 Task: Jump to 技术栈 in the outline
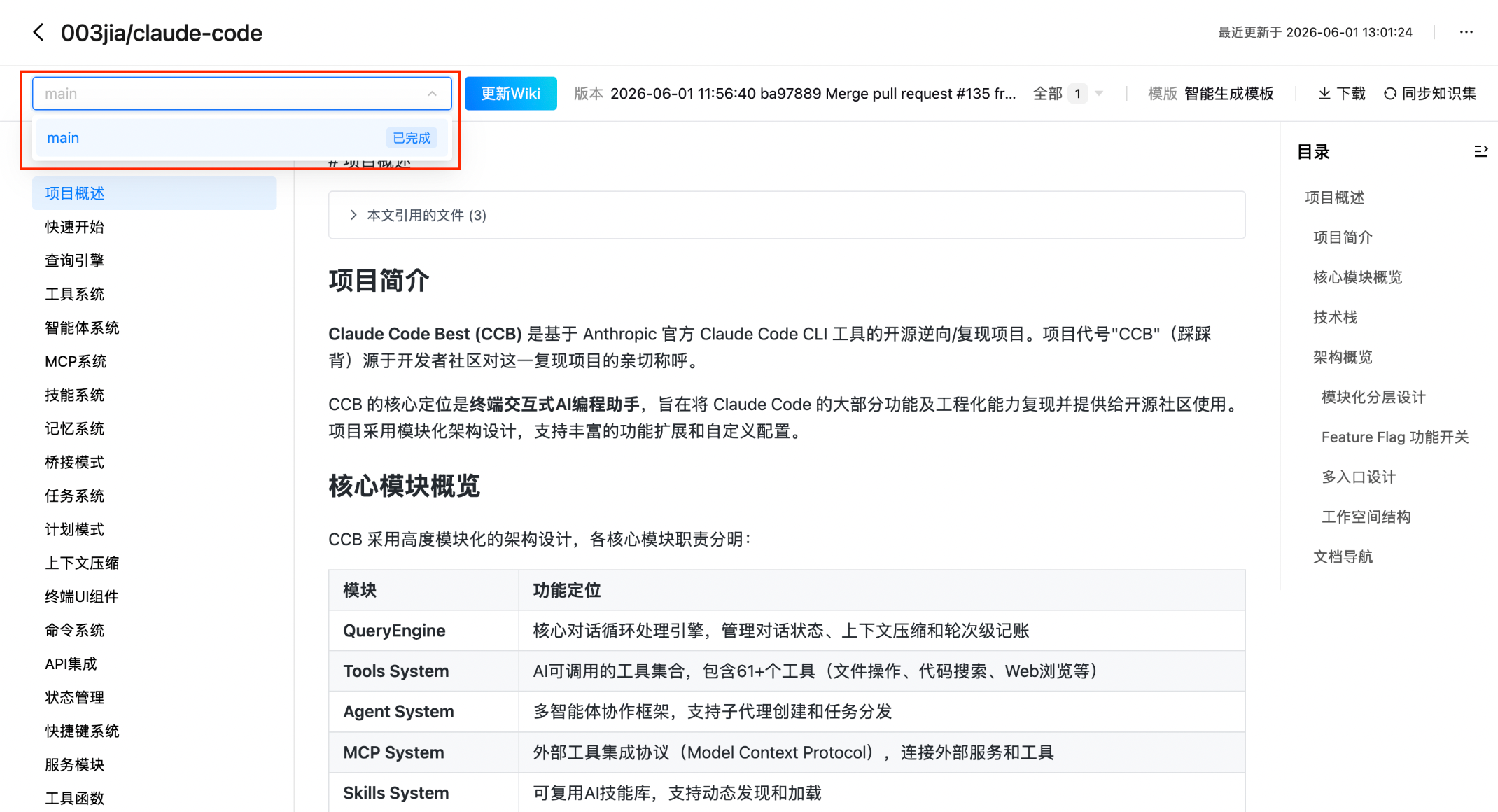pyautogui.click(x=1335, y=317)
